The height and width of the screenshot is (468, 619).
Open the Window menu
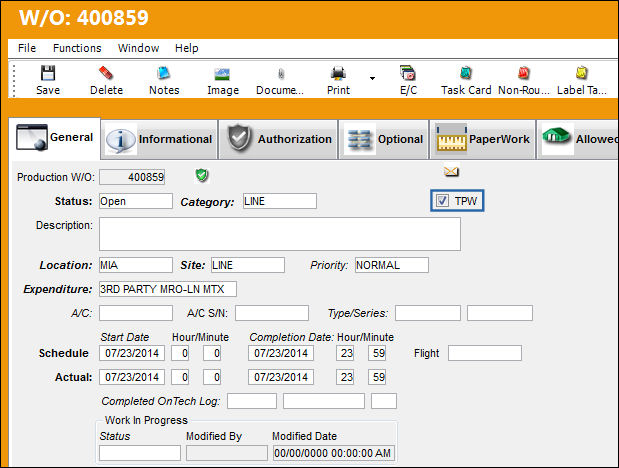click(x=138, y=48)
